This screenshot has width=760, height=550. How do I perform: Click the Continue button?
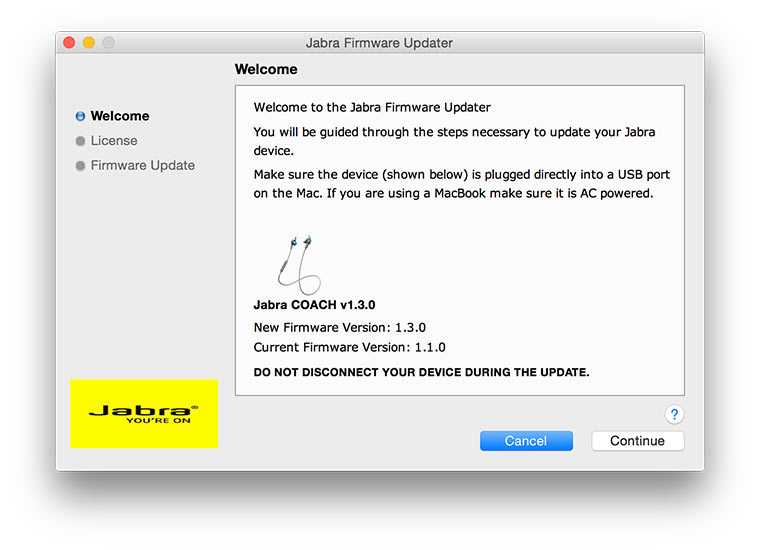pyautogui.click(x=637, y=441)
